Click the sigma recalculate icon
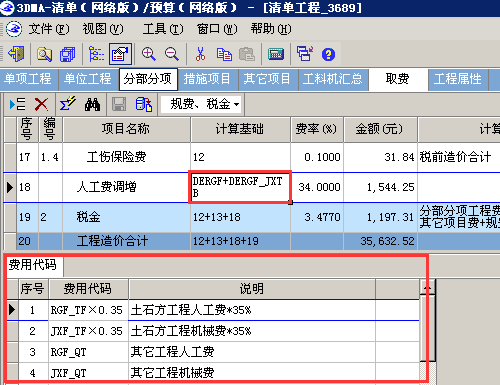Image resolution: width=500 pixels, height=385 pixels. click(68, 104)
